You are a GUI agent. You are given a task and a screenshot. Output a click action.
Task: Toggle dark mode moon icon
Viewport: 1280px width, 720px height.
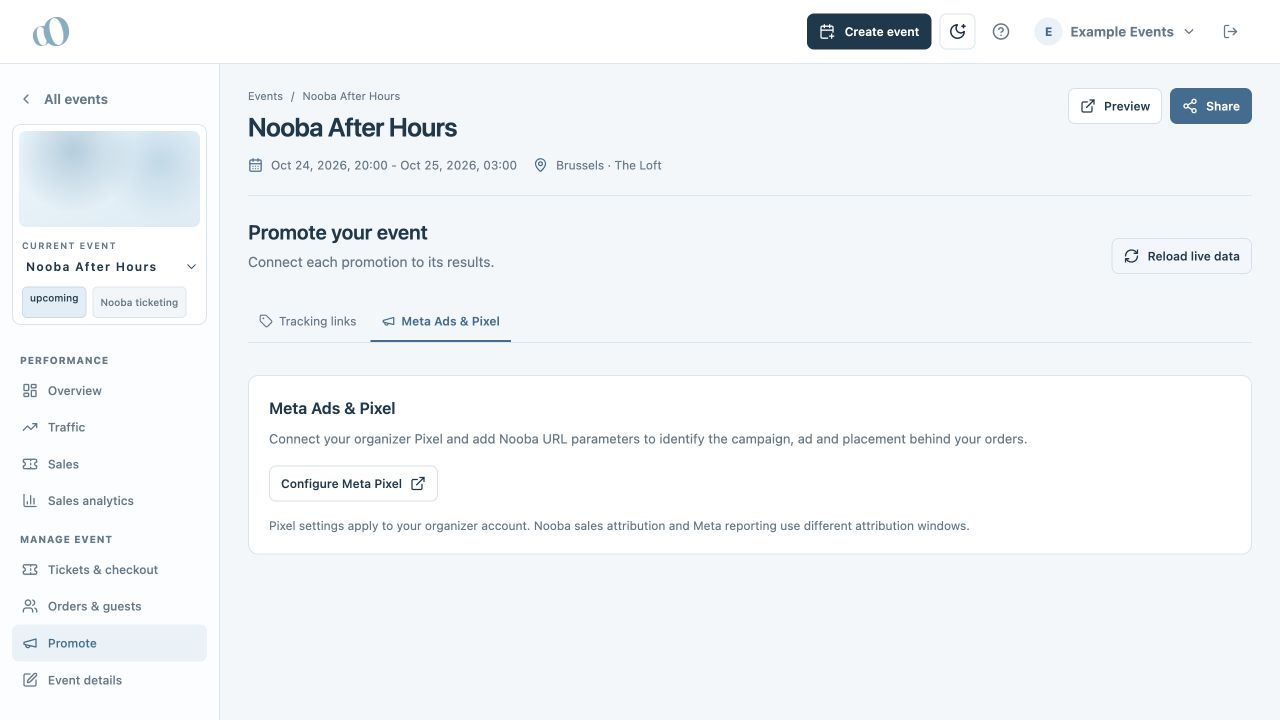957,32
